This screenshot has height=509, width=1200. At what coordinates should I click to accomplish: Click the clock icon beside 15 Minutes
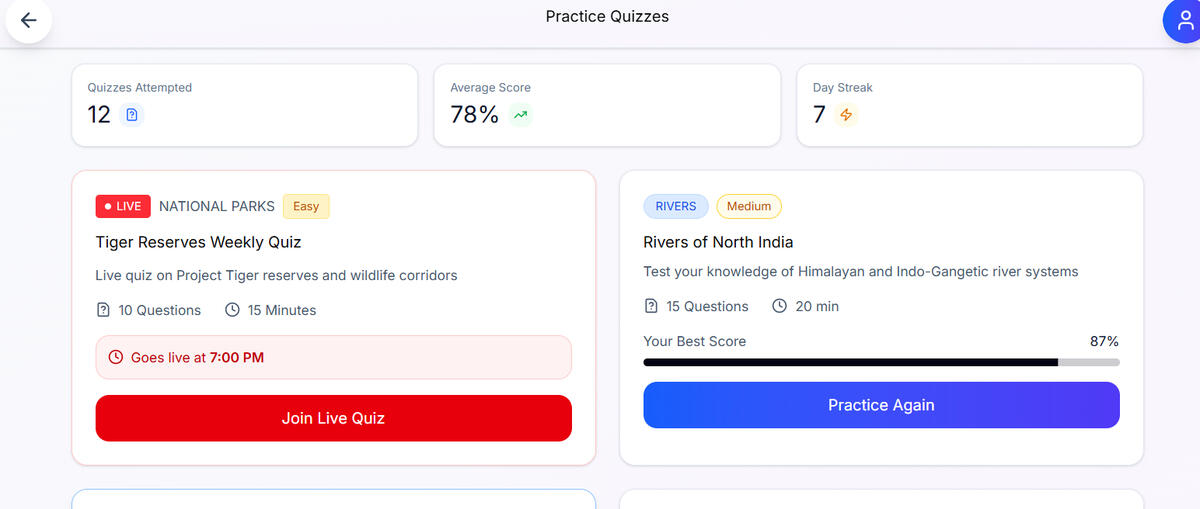232,310
